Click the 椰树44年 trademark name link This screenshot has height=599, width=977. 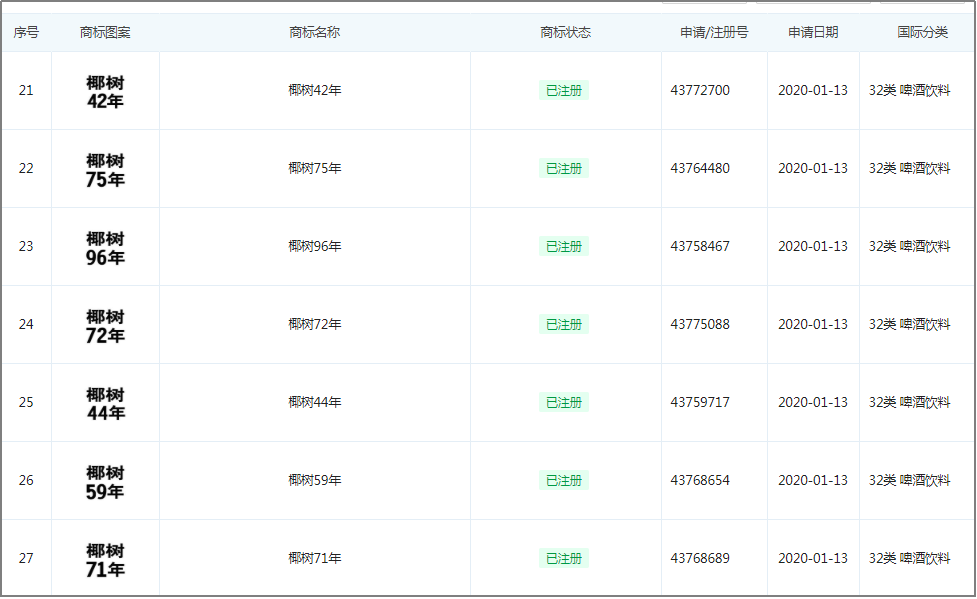coord(315,402)
